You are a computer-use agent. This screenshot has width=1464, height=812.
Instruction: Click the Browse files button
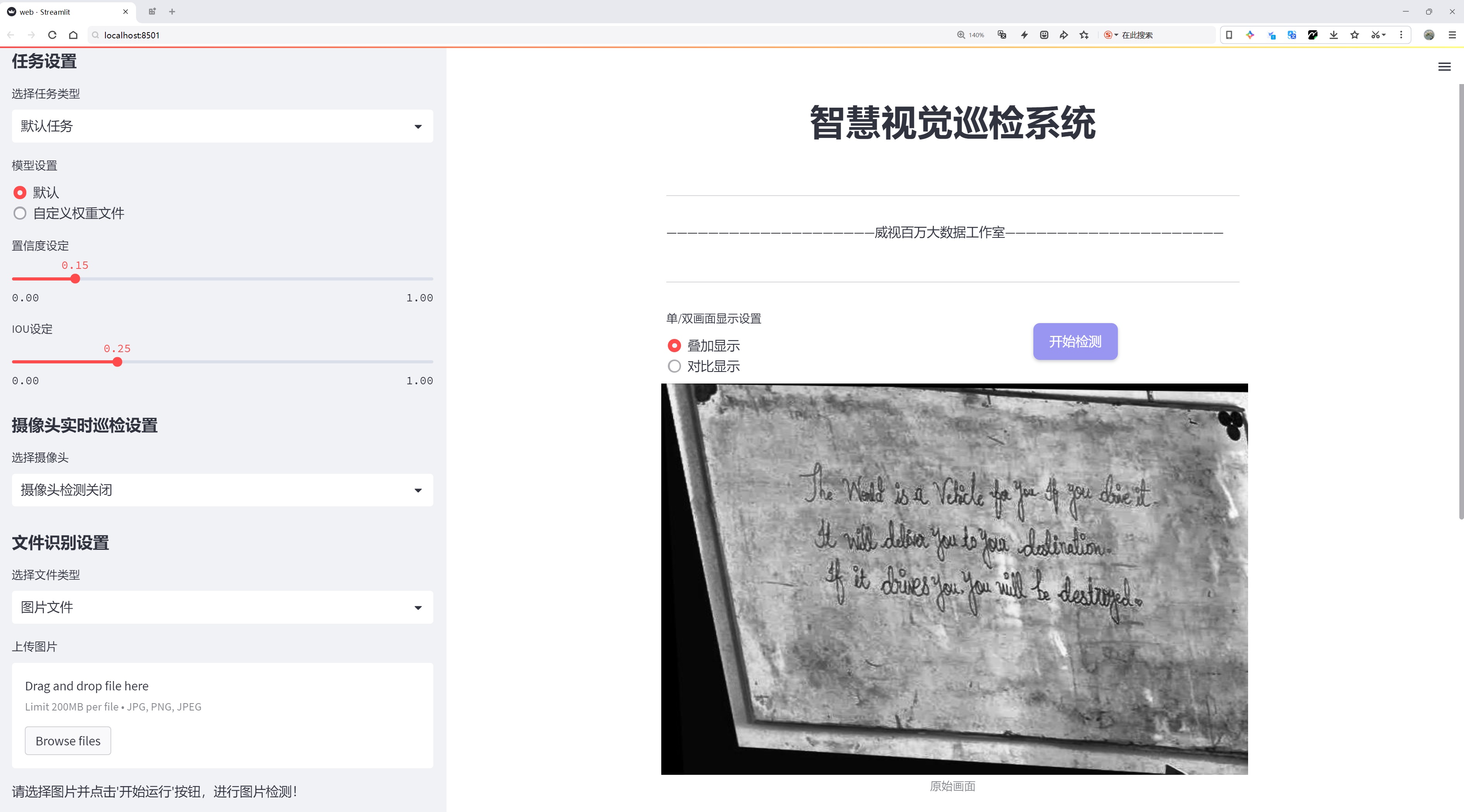click(x=67, y=741)
